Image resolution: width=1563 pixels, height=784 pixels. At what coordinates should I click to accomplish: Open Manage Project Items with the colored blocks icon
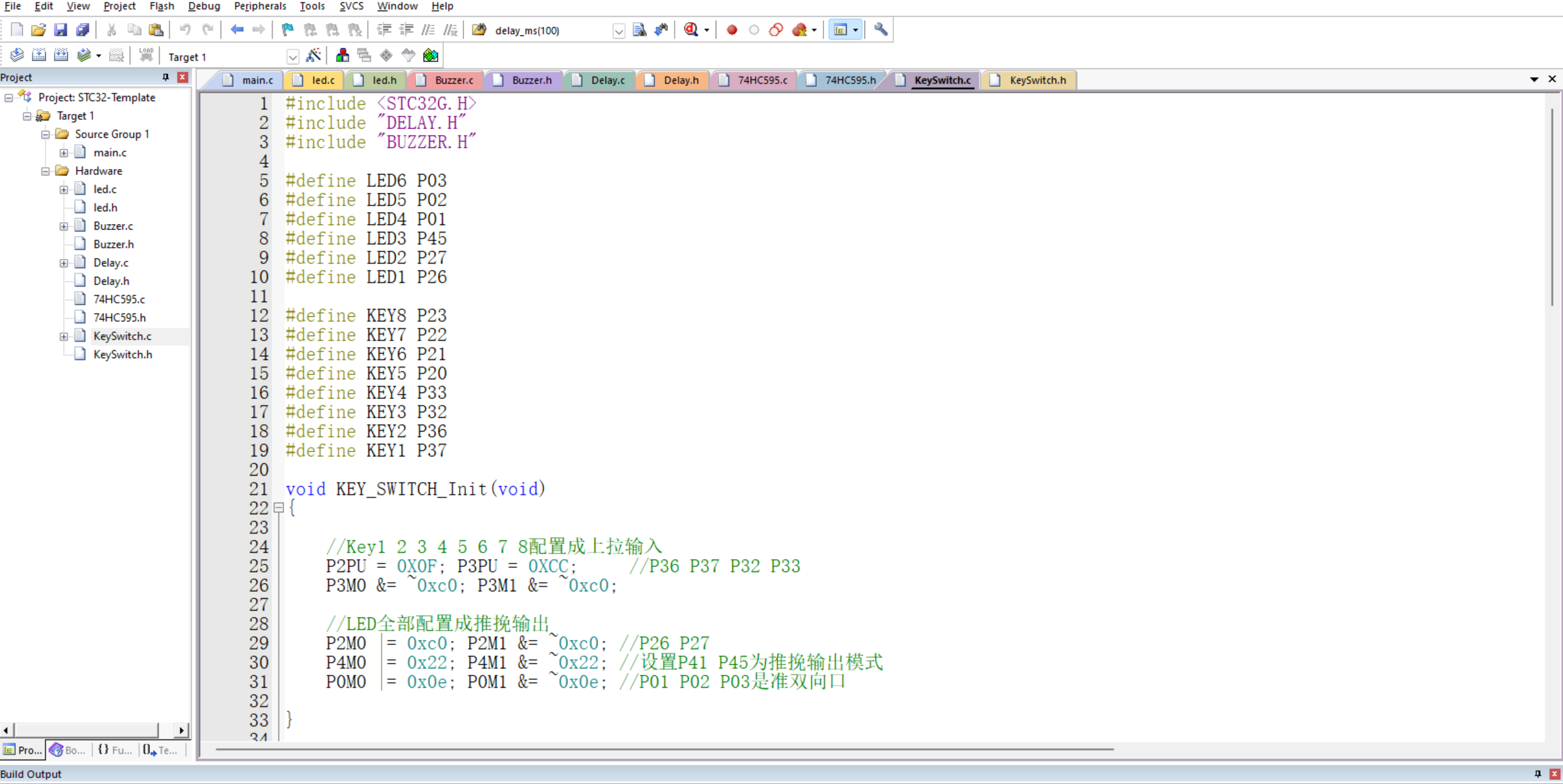[x=342, y=56]
